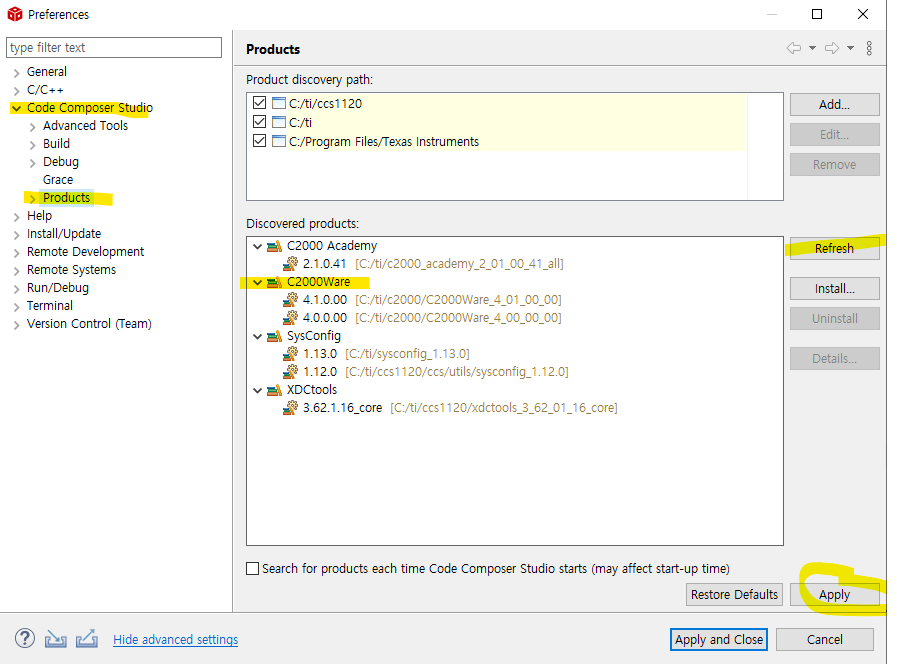Collapse the C2000 Academy product group
This screenshot has height=664, width=897.
click(257, 246)
